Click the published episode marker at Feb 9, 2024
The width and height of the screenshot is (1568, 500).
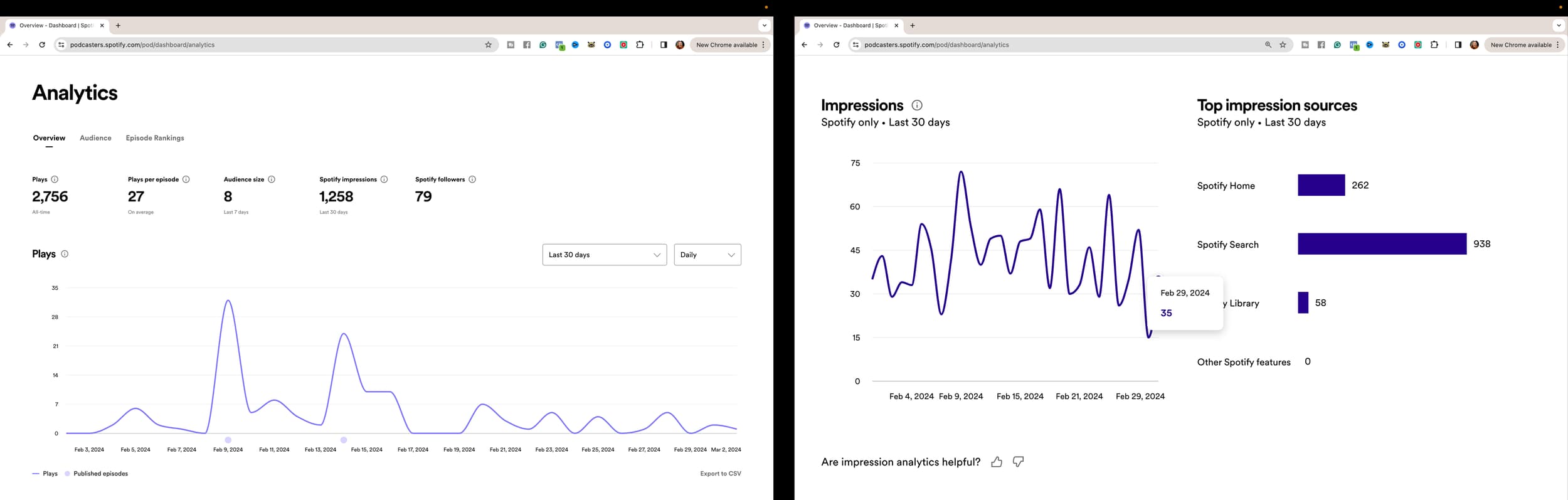pos(228,440)
